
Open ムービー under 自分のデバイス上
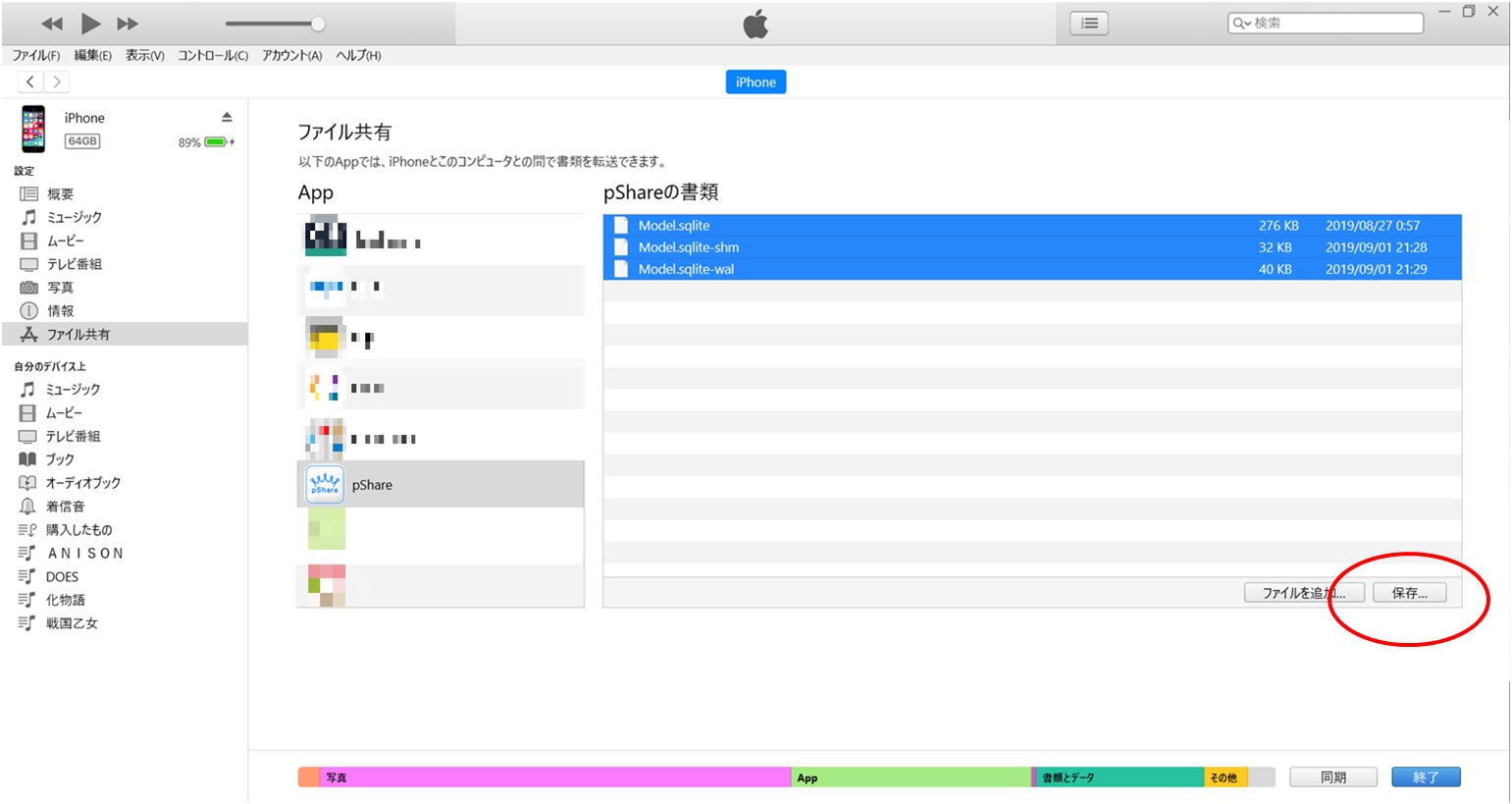click(125, 413)
